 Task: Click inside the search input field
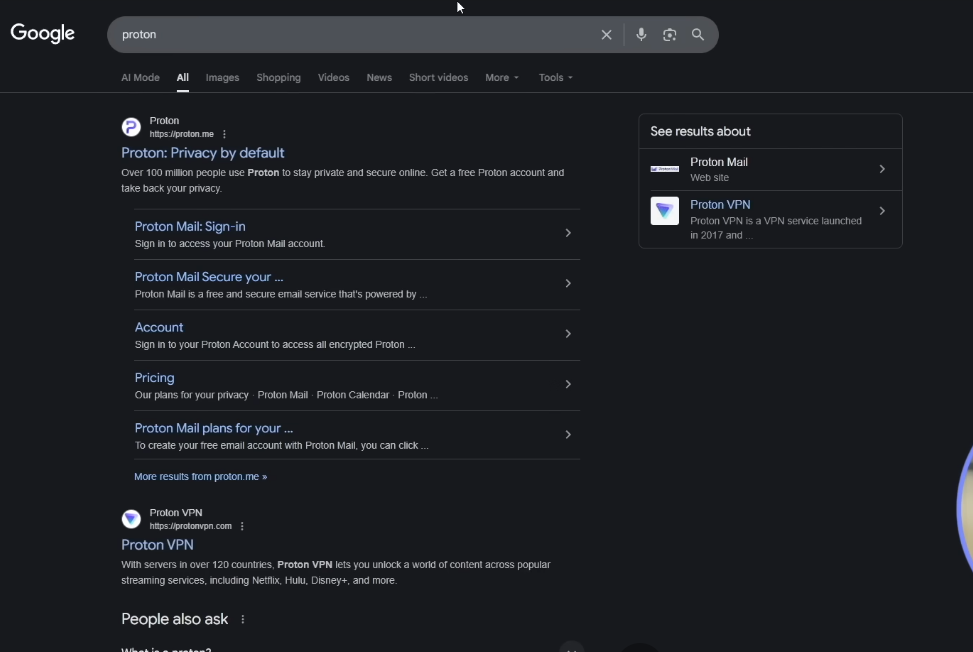click(x=350, y=35)
